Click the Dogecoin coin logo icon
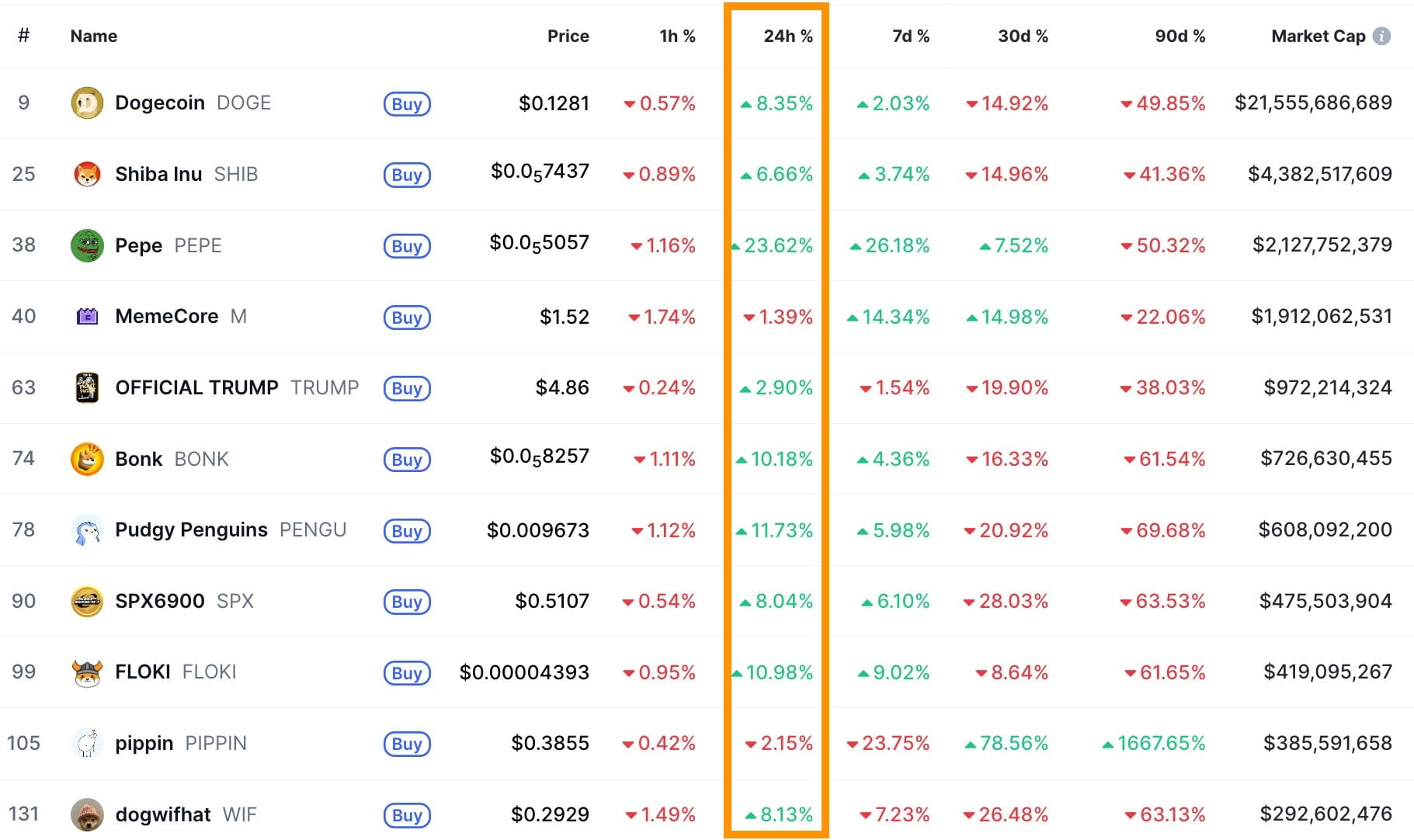The height and width of the screenshot is (840, 1414). click(x=87, y=103)
